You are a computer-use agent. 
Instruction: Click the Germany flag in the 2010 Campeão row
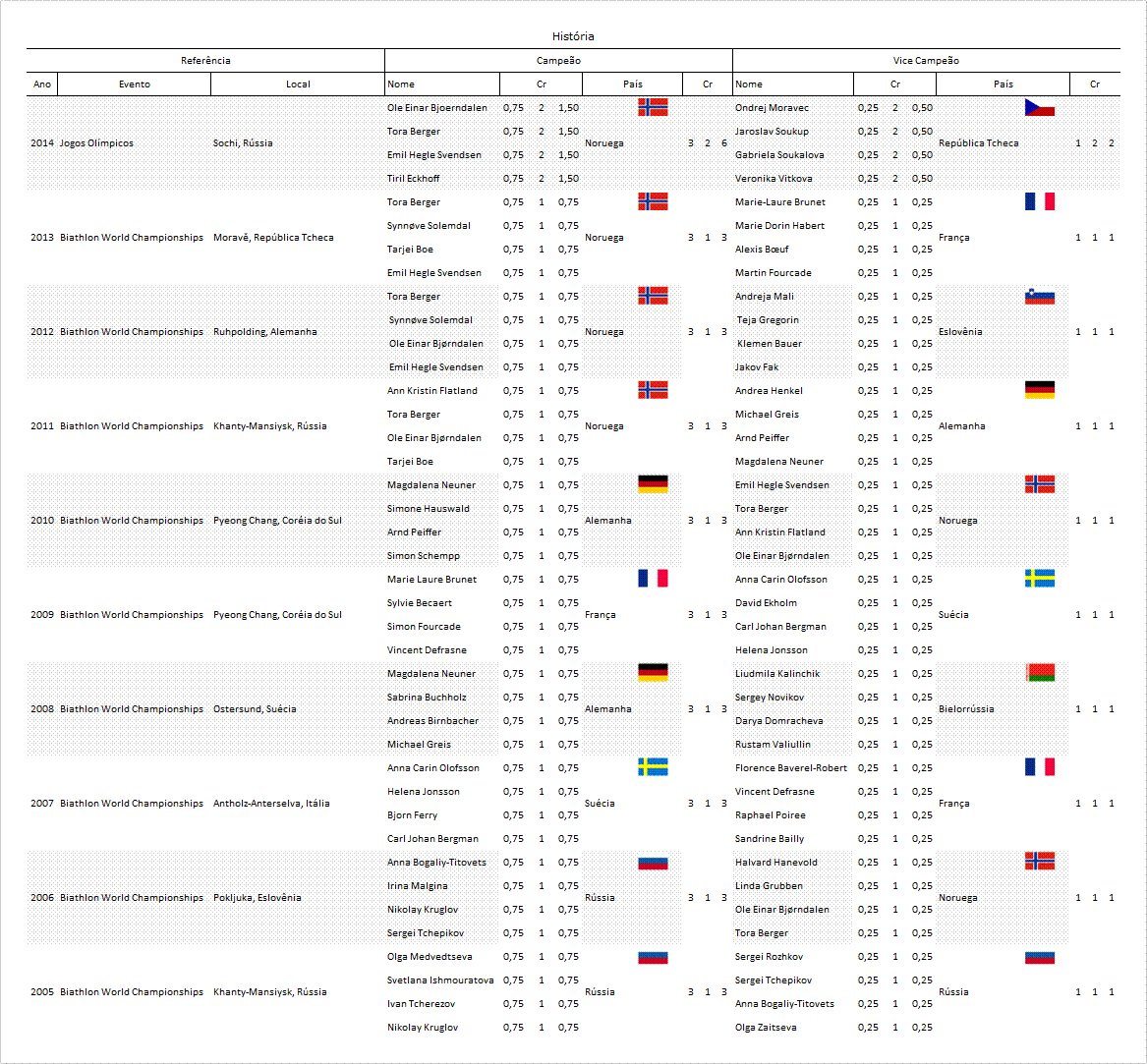pos(653,484)
